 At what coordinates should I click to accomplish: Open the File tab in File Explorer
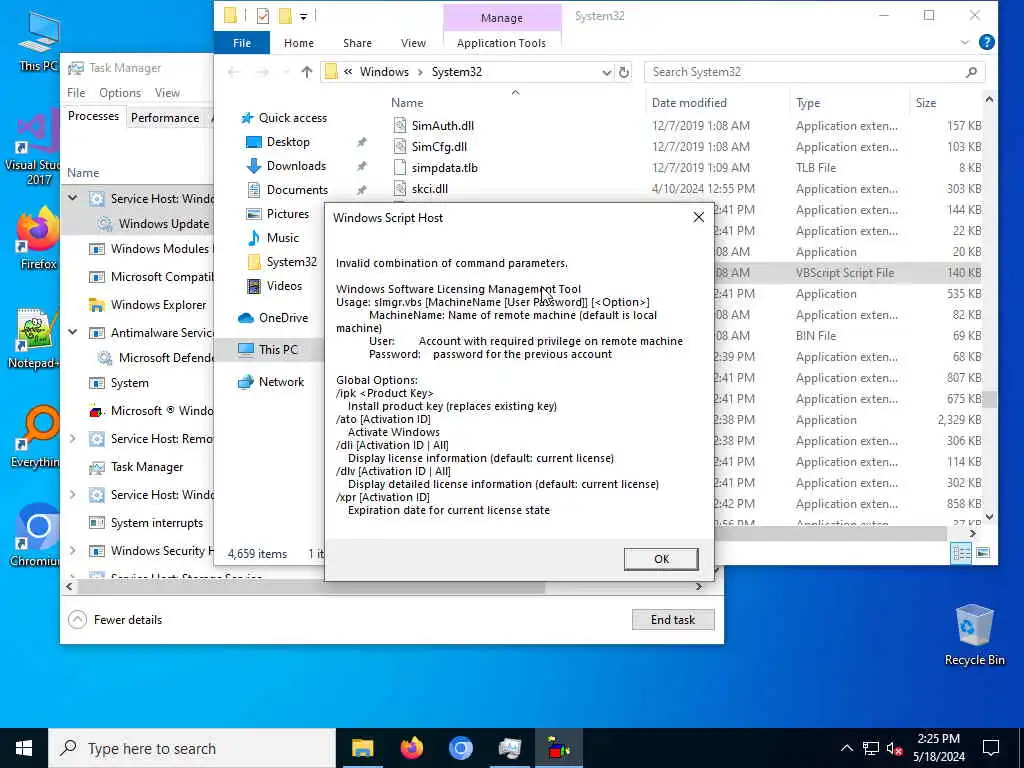pyautogui.click(x=242, y=43)
